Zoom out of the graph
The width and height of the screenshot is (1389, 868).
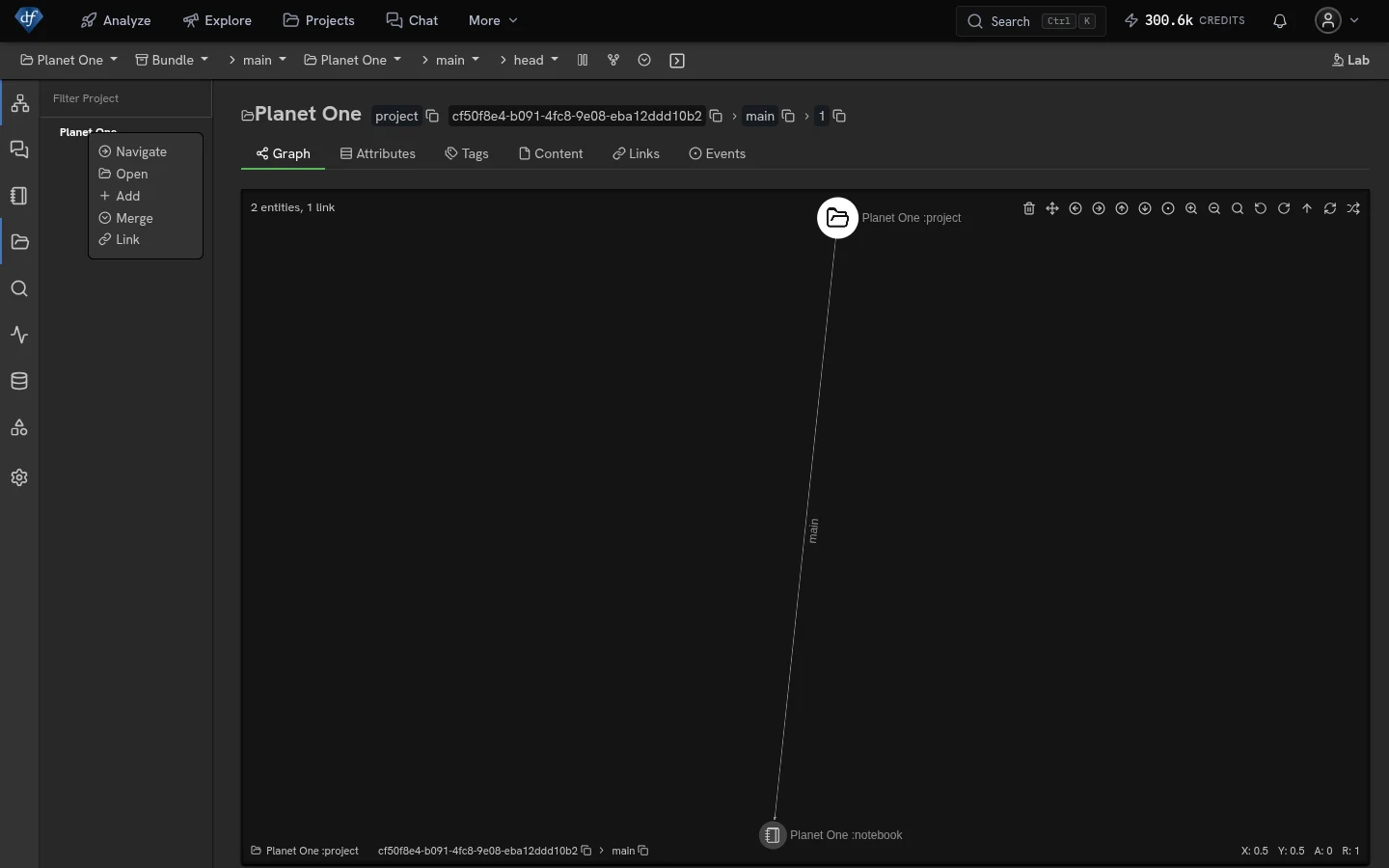click(1214, 208)
